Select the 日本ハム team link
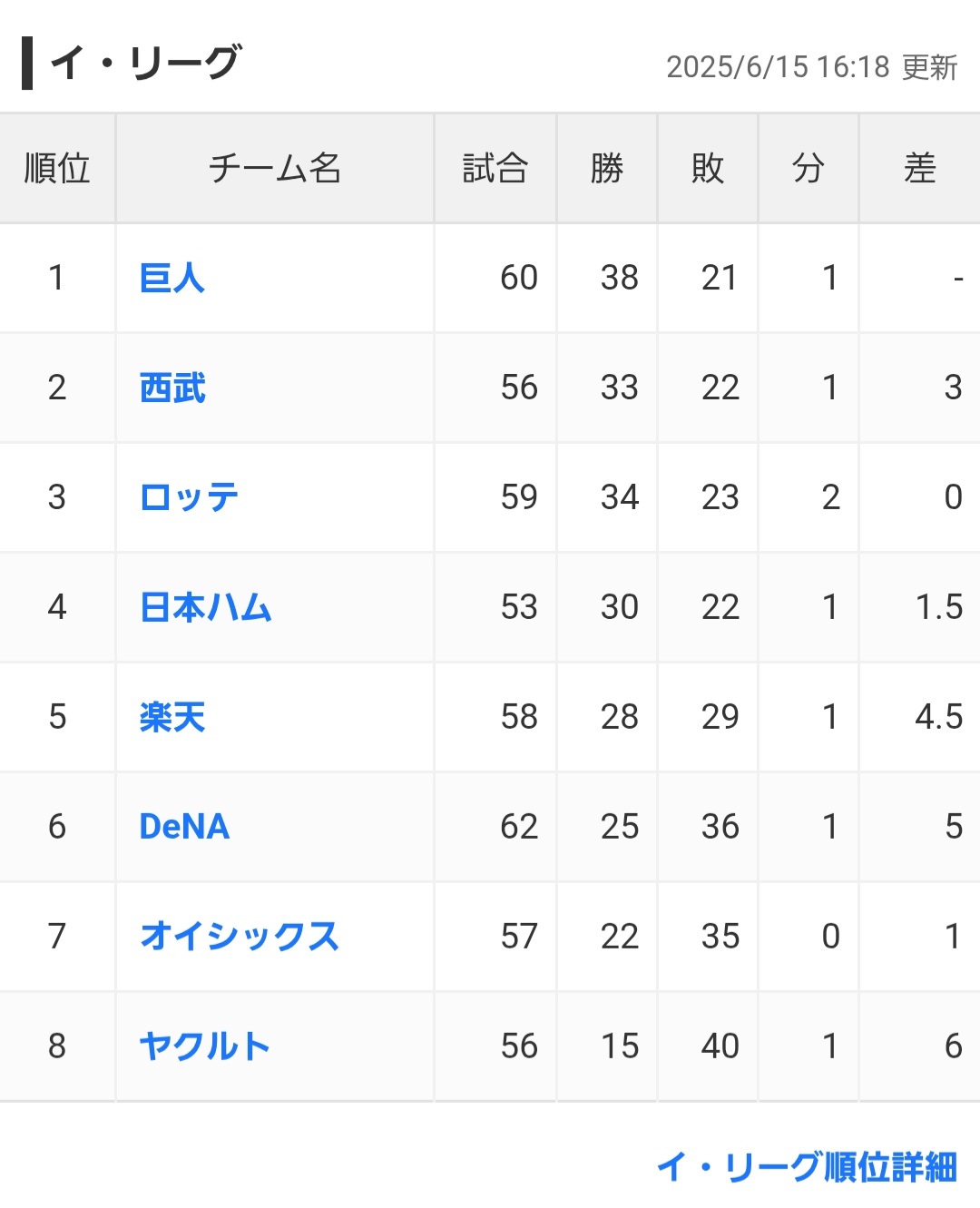Viewport: 980px width, 1208px height. coord(206,607)
